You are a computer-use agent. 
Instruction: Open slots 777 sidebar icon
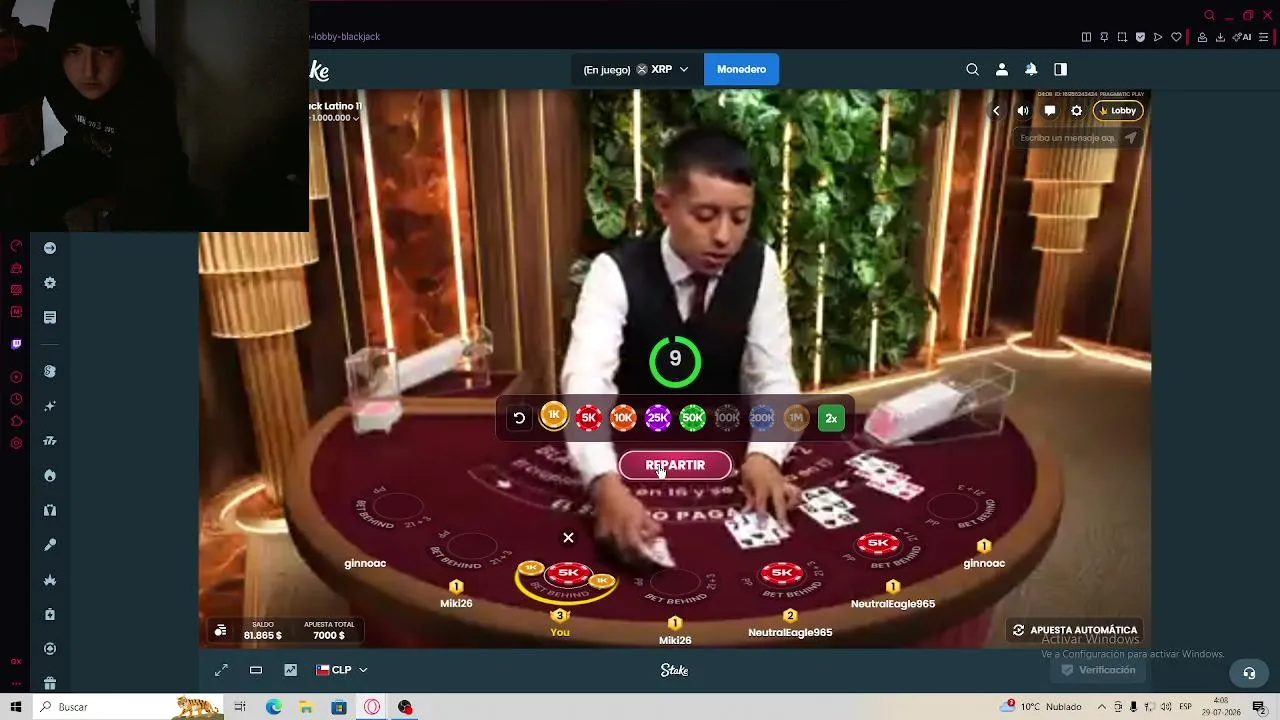pyautogui.click(x=50, y=441)
